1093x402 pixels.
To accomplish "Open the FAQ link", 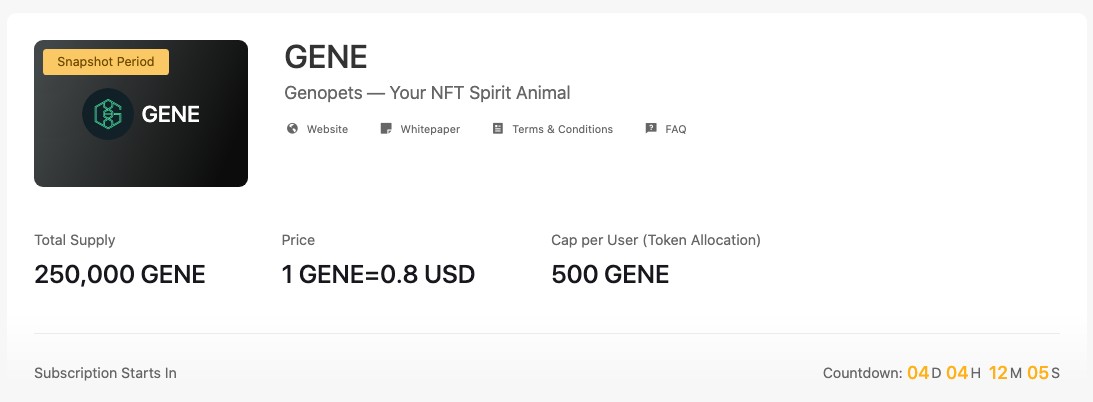I will (x=675, y=129).
